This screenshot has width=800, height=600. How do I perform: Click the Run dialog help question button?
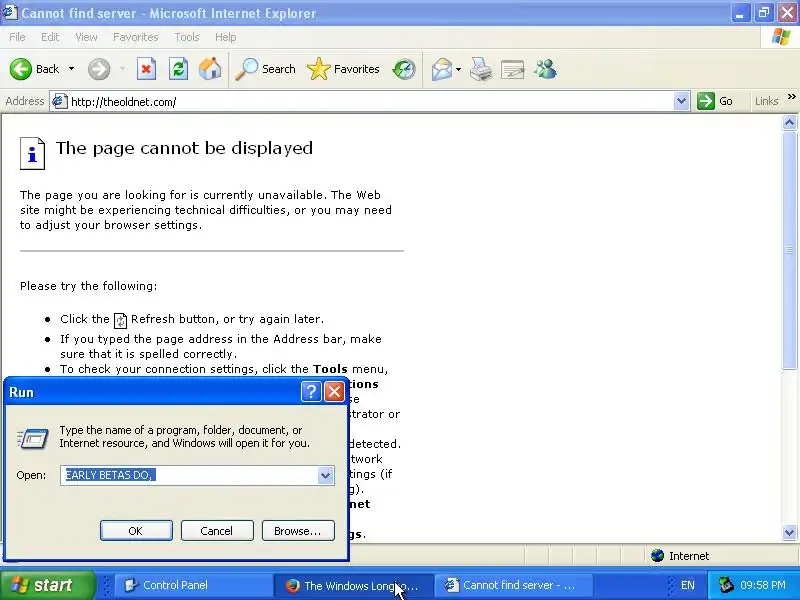(311, 392)
